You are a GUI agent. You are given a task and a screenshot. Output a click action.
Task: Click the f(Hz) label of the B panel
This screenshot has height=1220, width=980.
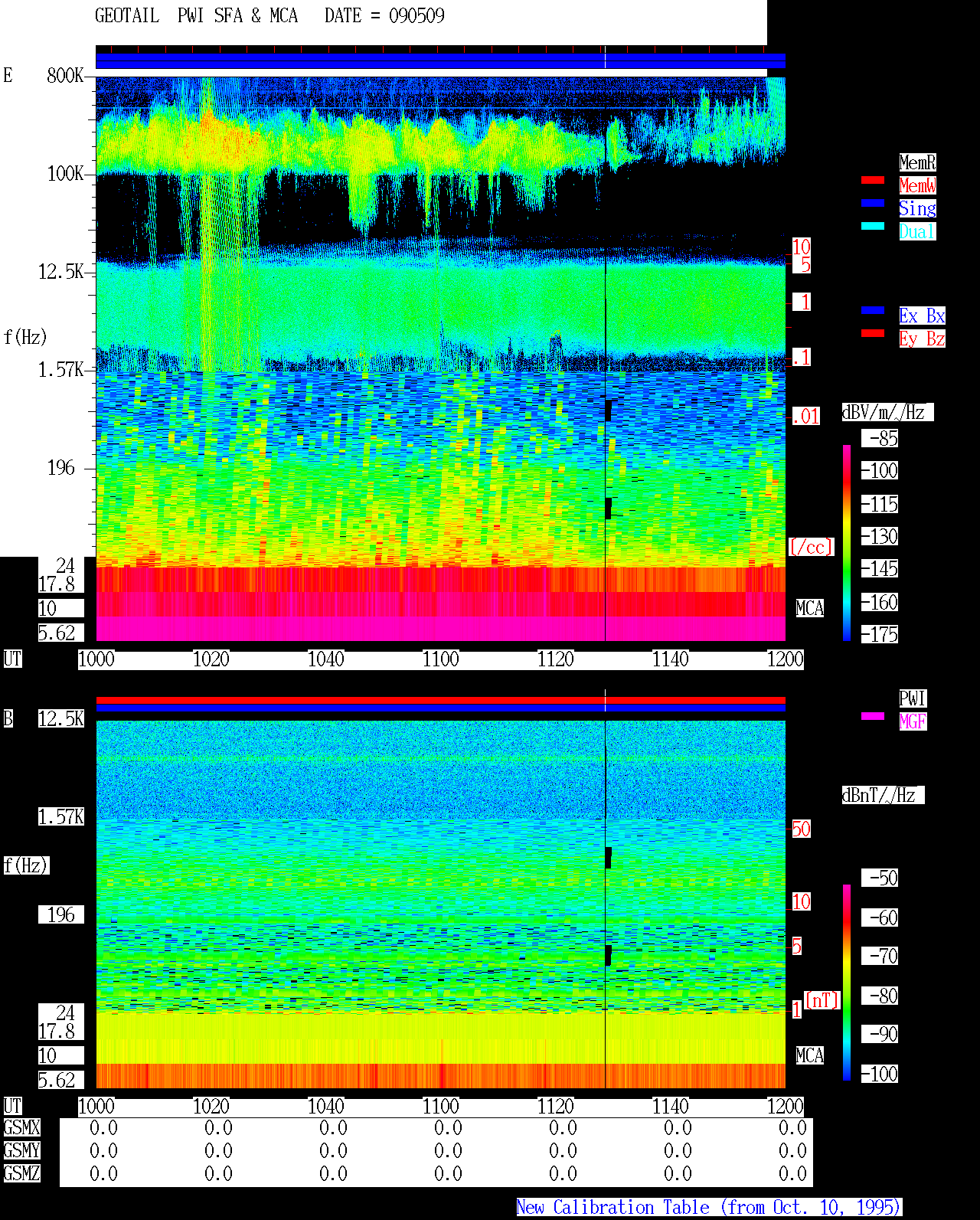(x=26, y=865)
